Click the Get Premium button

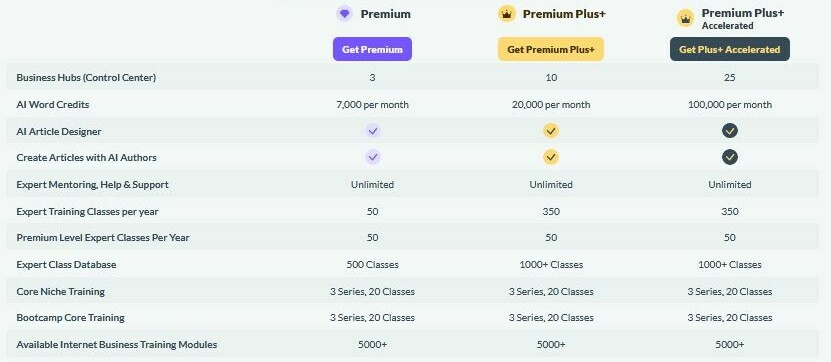click(373, 49)
